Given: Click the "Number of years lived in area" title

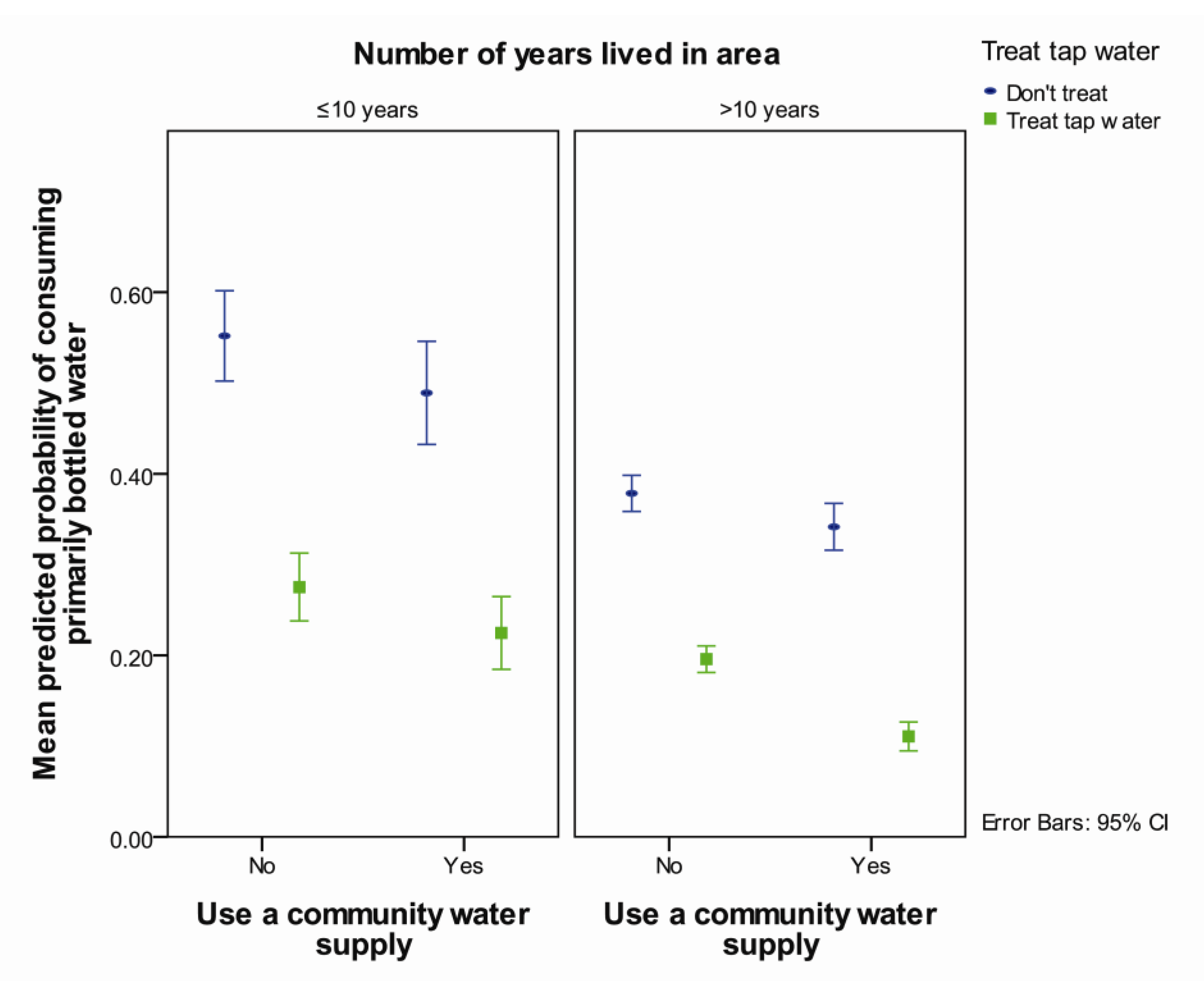Looking at the screenshot, I should coord(566,54).
